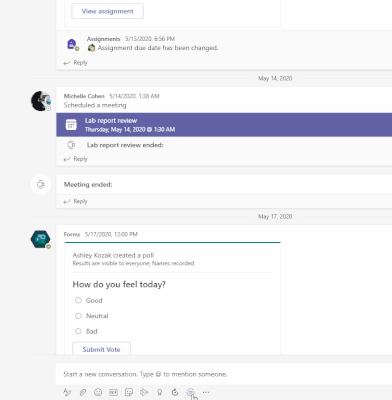Open more messaging extensions (ellipsis)
392x400 pixels.
pyautogui.click(x=206, y=392)
